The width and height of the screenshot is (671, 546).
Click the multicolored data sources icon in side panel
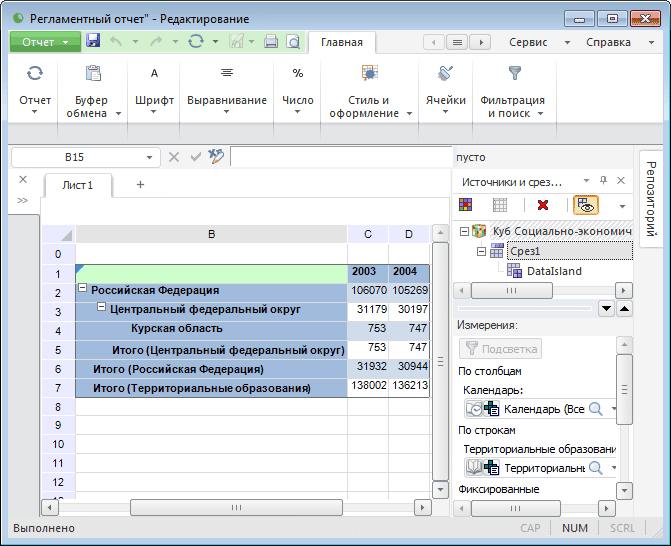(x=466, y=205)
